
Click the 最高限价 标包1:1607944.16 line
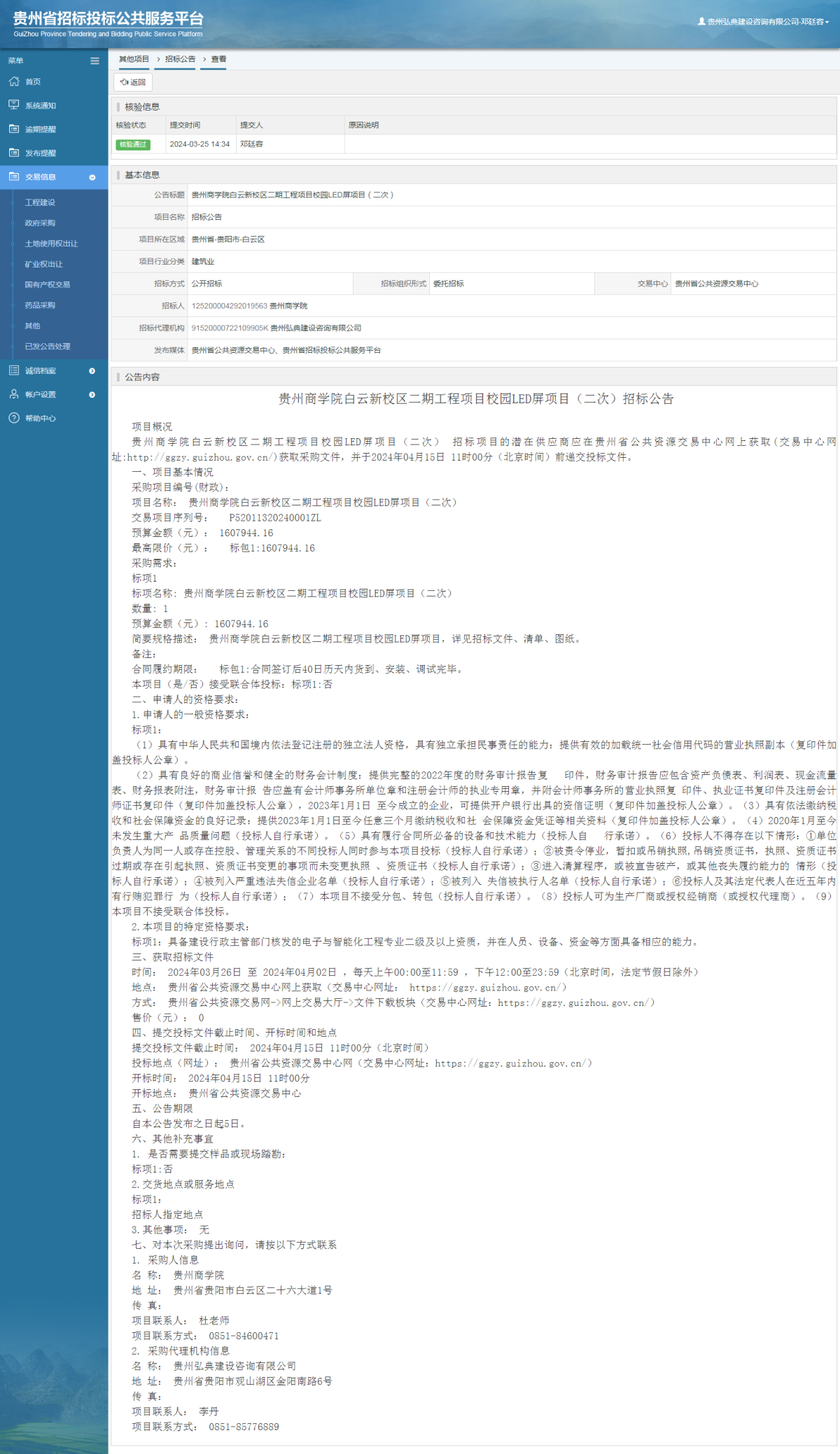(x=223, y=548)
